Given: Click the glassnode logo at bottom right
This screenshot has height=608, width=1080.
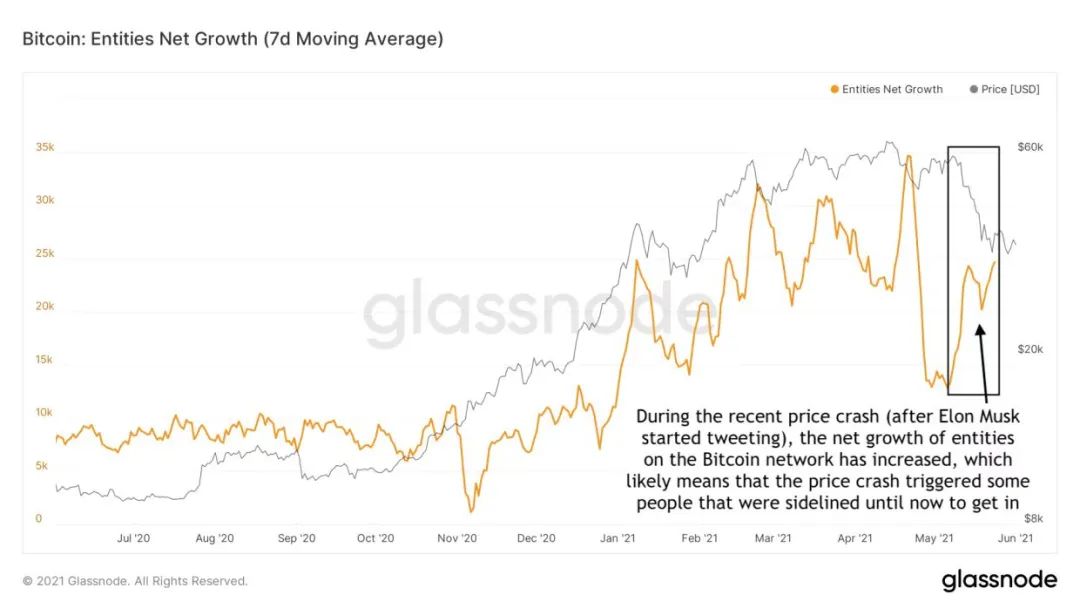Looking at the screenshot, I should point(999,580).
